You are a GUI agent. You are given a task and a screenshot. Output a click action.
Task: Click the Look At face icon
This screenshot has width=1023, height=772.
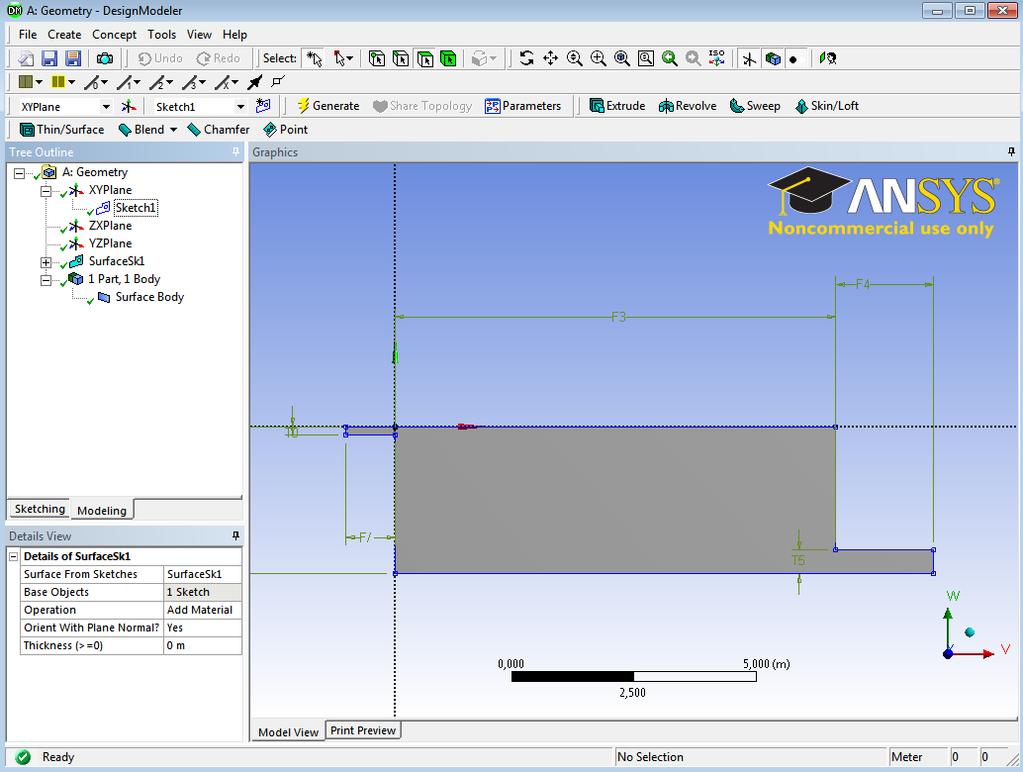point(828,59)
